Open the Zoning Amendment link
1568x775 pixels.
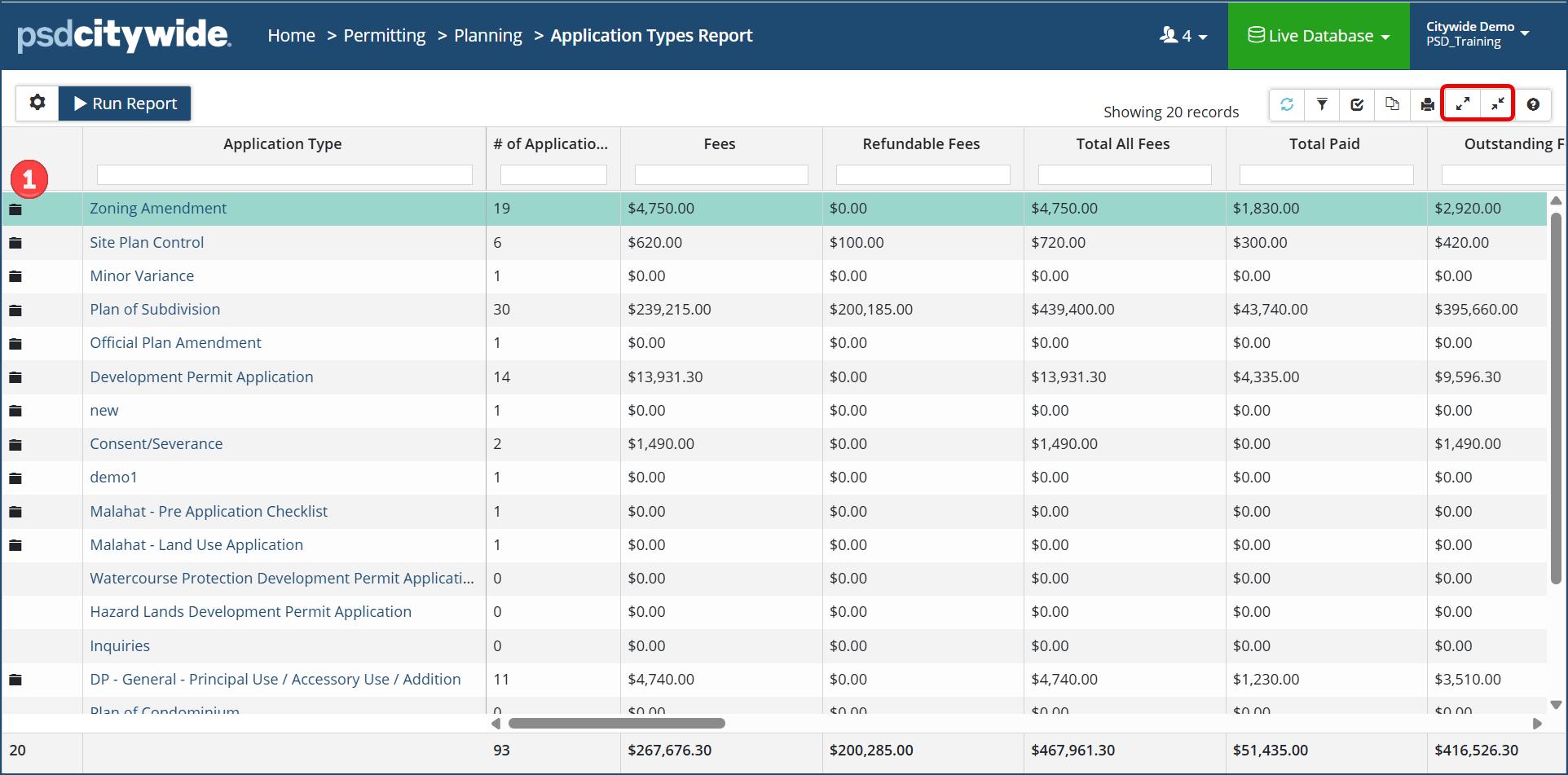tap(158, 209)
